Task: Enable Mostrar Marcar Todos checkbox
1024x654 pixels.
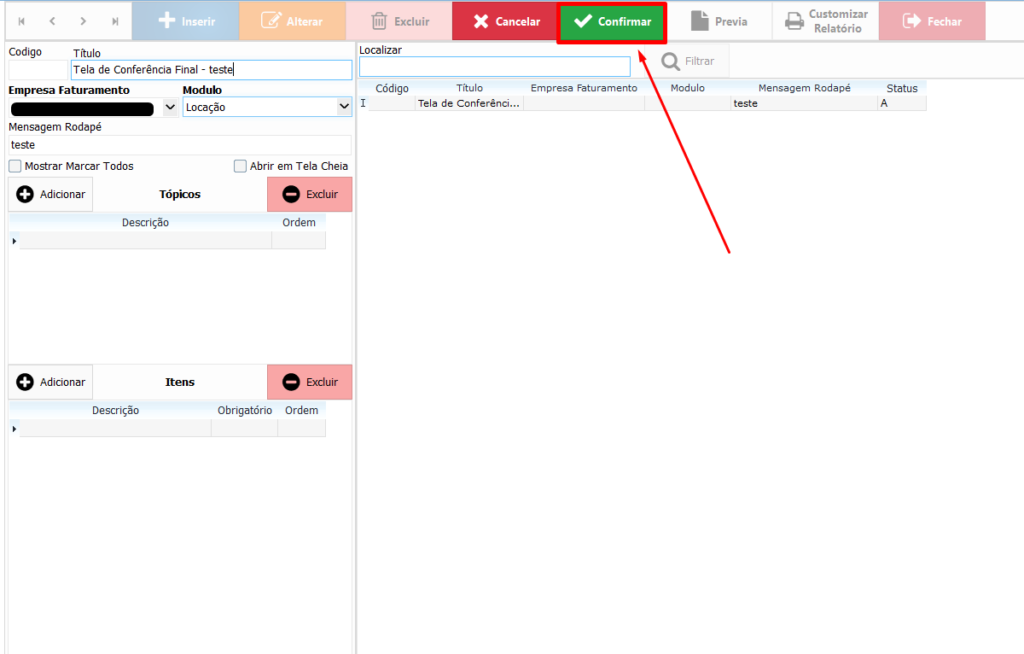Action: point(15,166)
